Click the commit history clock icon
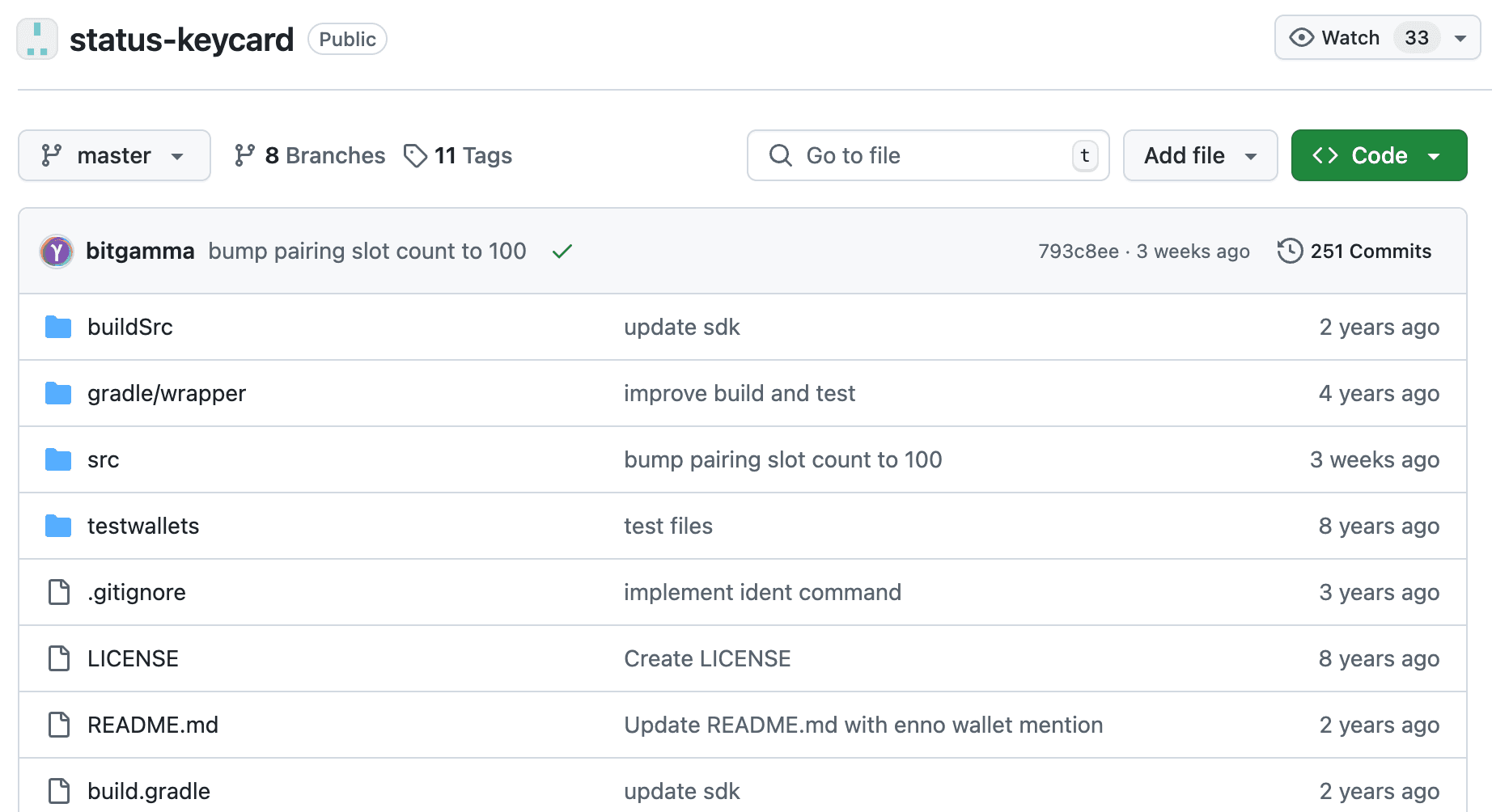The image size is (1492, 812). [1290, 251]
